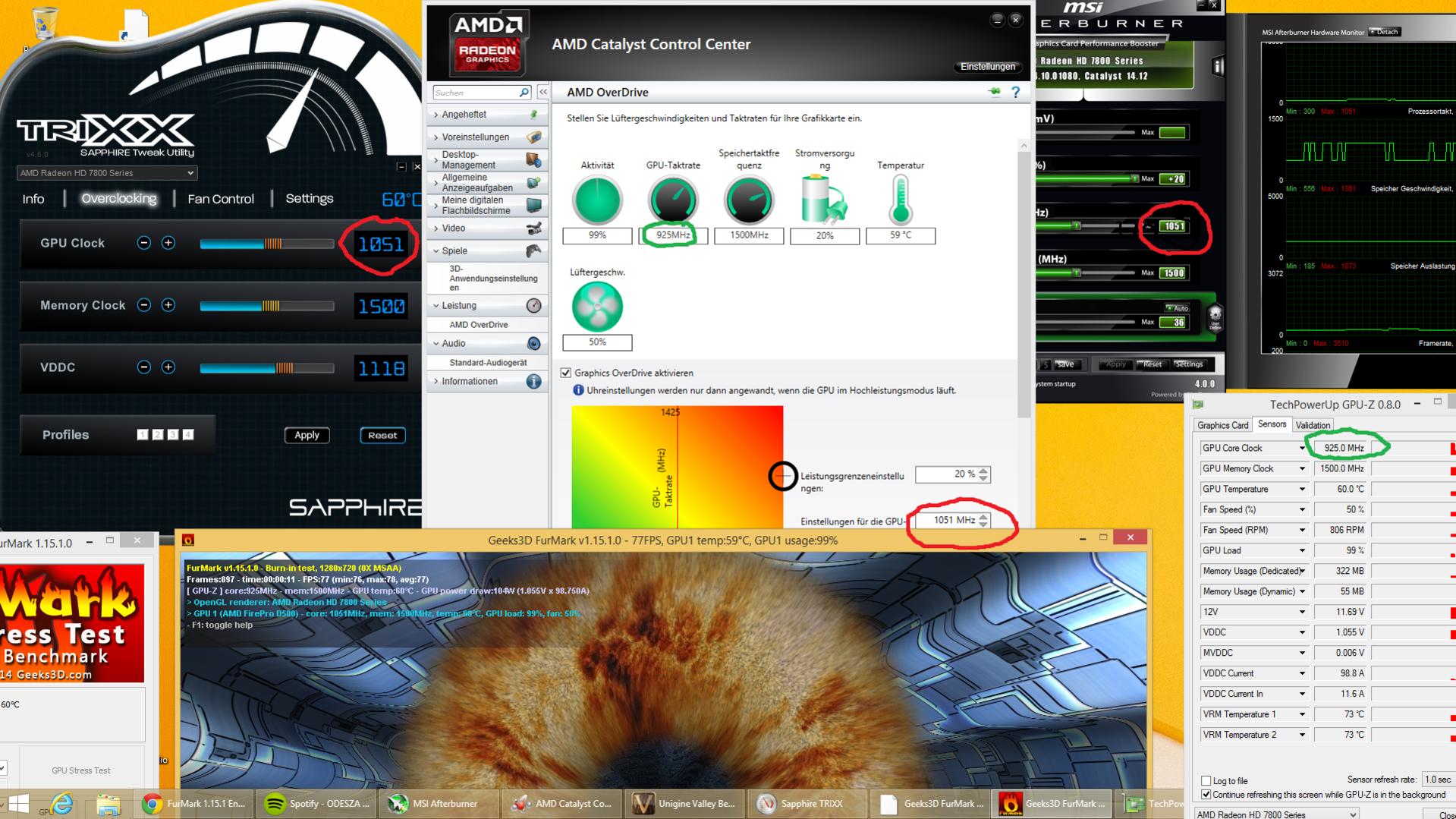Expand Voreinstellungen section in Catalyst sidebar

(x=486, y=137)
